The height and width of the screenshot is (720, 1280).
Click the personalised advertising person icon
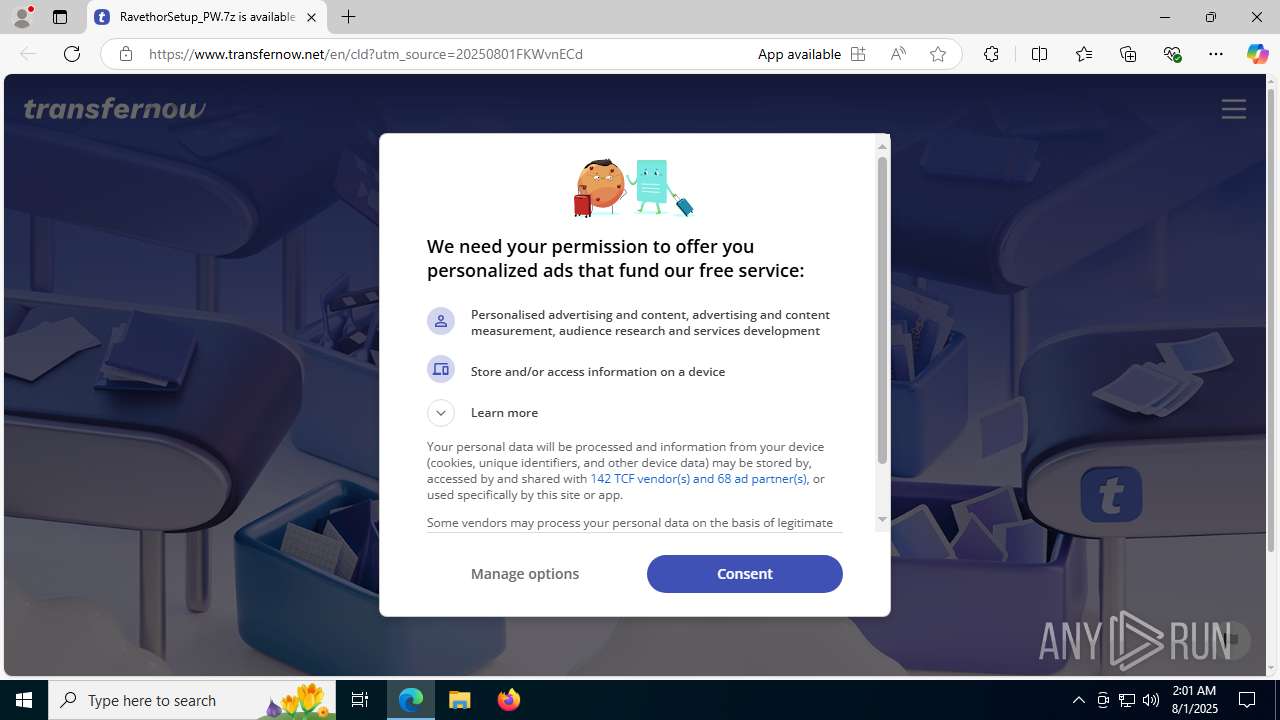click(x=441, y=322)
